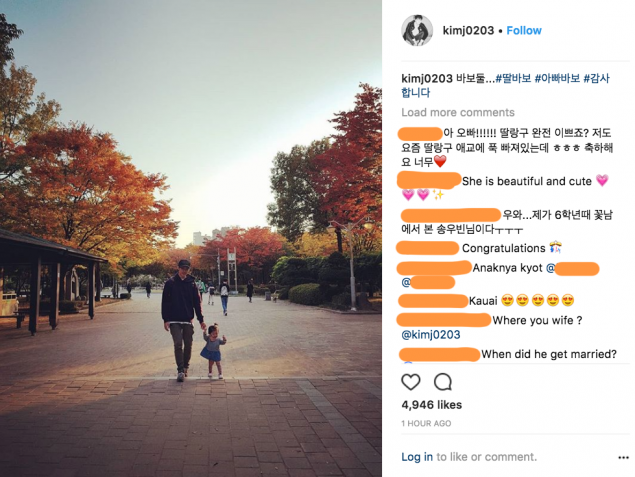Click the redacted commenter of Congratulations

coord(428,248)
